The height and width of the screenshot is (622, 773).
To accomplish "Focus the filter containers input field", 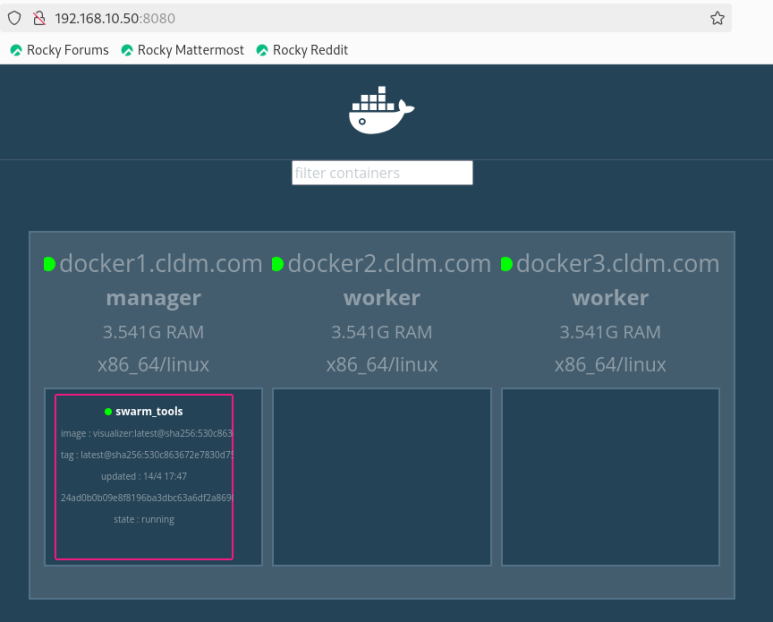I will tap(382, 173).
